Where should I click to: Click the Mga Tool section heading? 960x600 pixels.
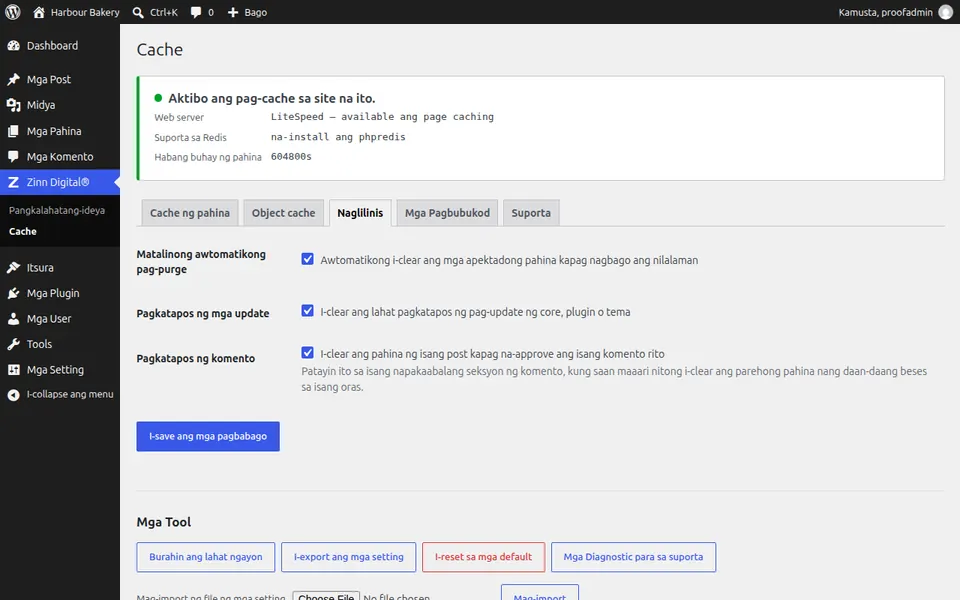(163, 522)
